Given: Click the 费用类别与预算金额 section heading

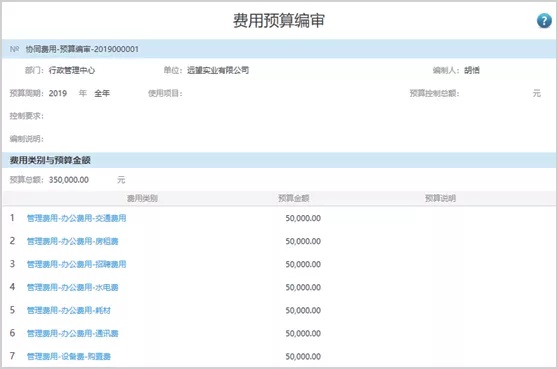Looking at the screenshot, I should 50,160.
